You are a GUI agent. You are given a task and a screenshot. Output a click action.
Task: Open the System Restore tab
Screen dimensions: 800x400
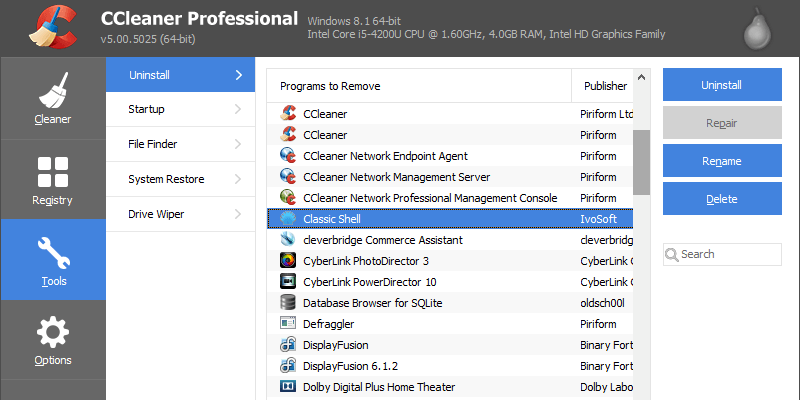click(181, 180)
